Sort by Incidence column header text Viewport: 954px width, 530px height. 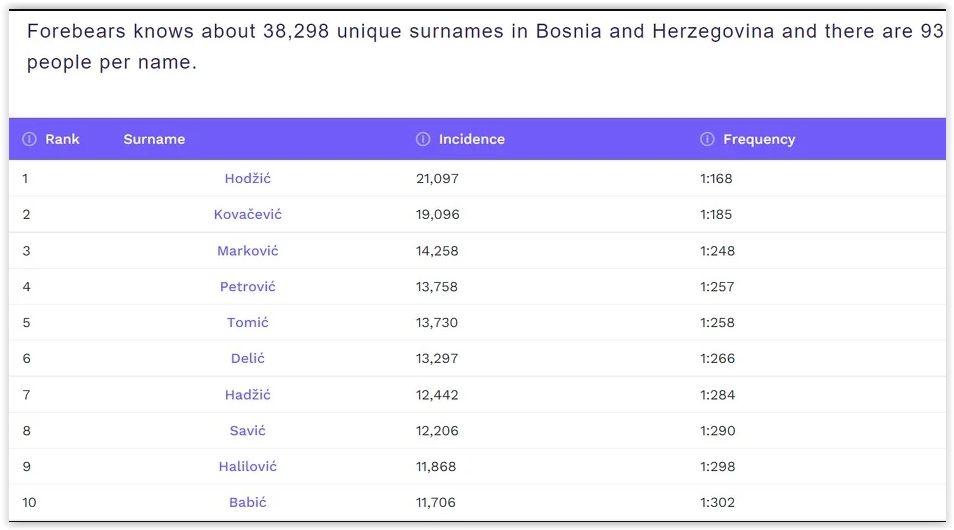pos(471,139)
